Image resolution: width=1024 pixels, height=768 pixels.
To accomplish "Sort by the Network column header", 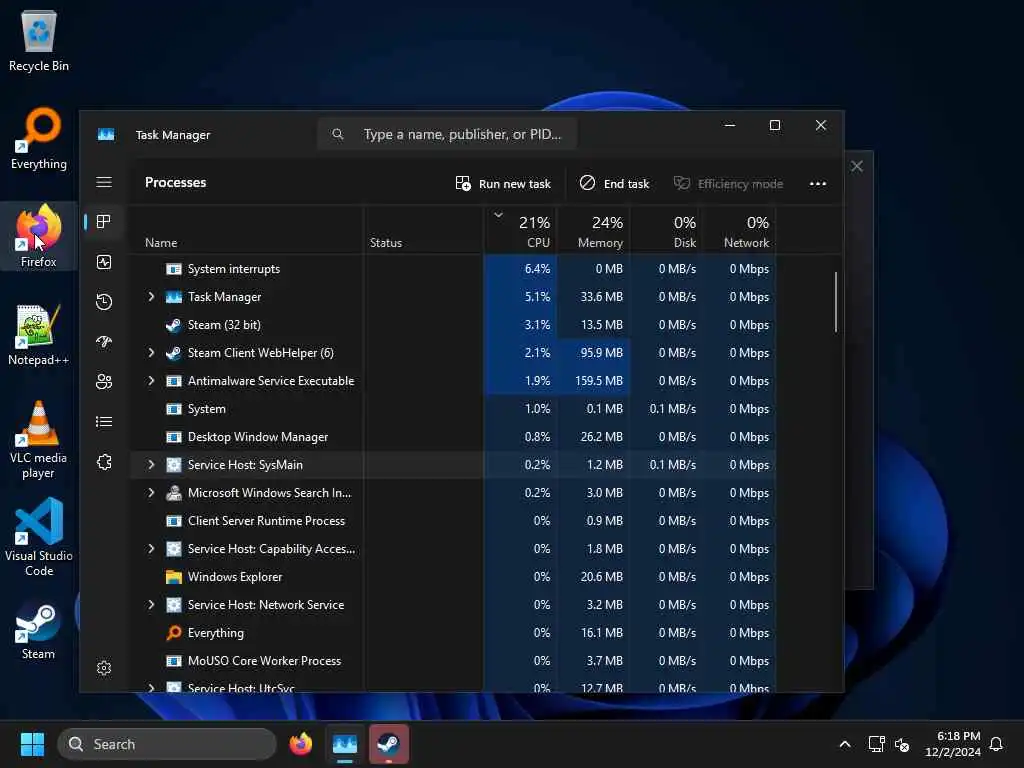I will (x=739, y=230).
